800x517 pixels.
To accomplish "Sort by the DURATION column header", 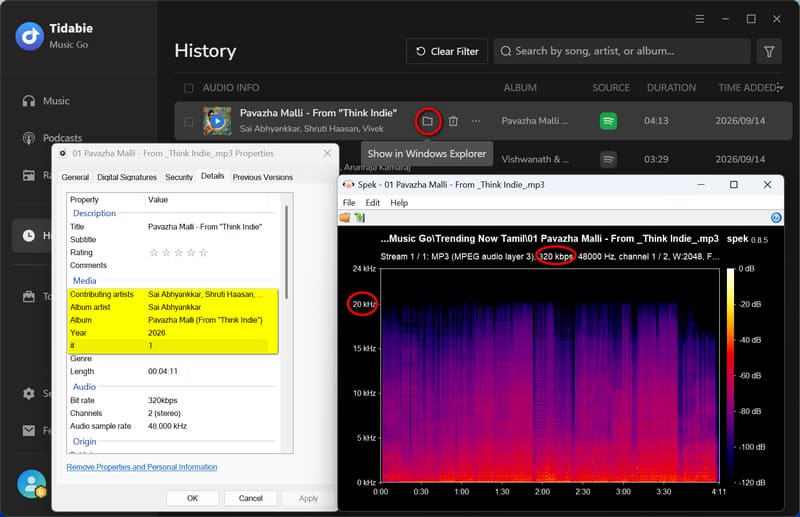I will [x=671, y=88].
